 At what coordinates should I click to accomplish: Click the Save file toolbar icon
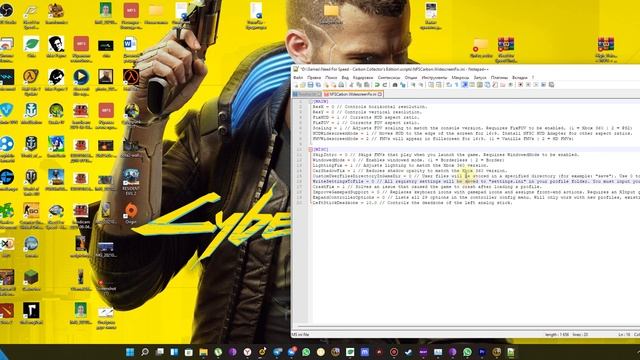(311, 85)
